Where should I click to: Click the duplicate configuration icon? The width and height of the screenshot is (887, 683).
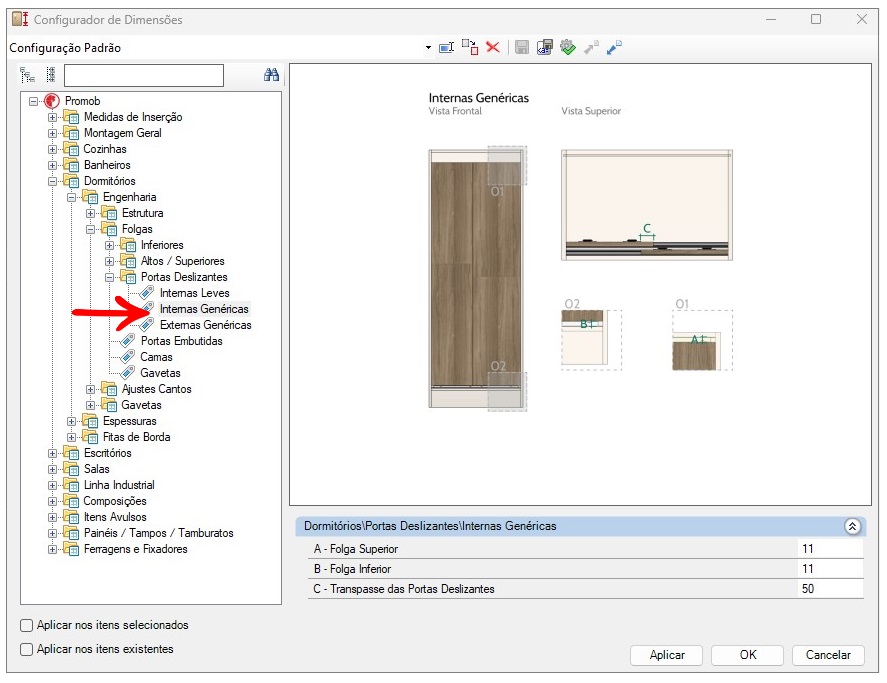[469, 47]
